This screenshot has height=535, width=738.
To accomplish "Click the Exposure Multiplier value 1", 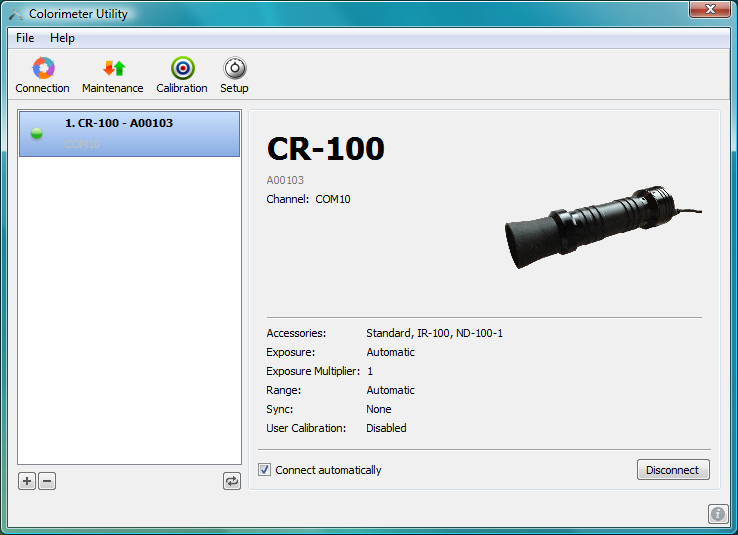I will click(x=370, y=371).
